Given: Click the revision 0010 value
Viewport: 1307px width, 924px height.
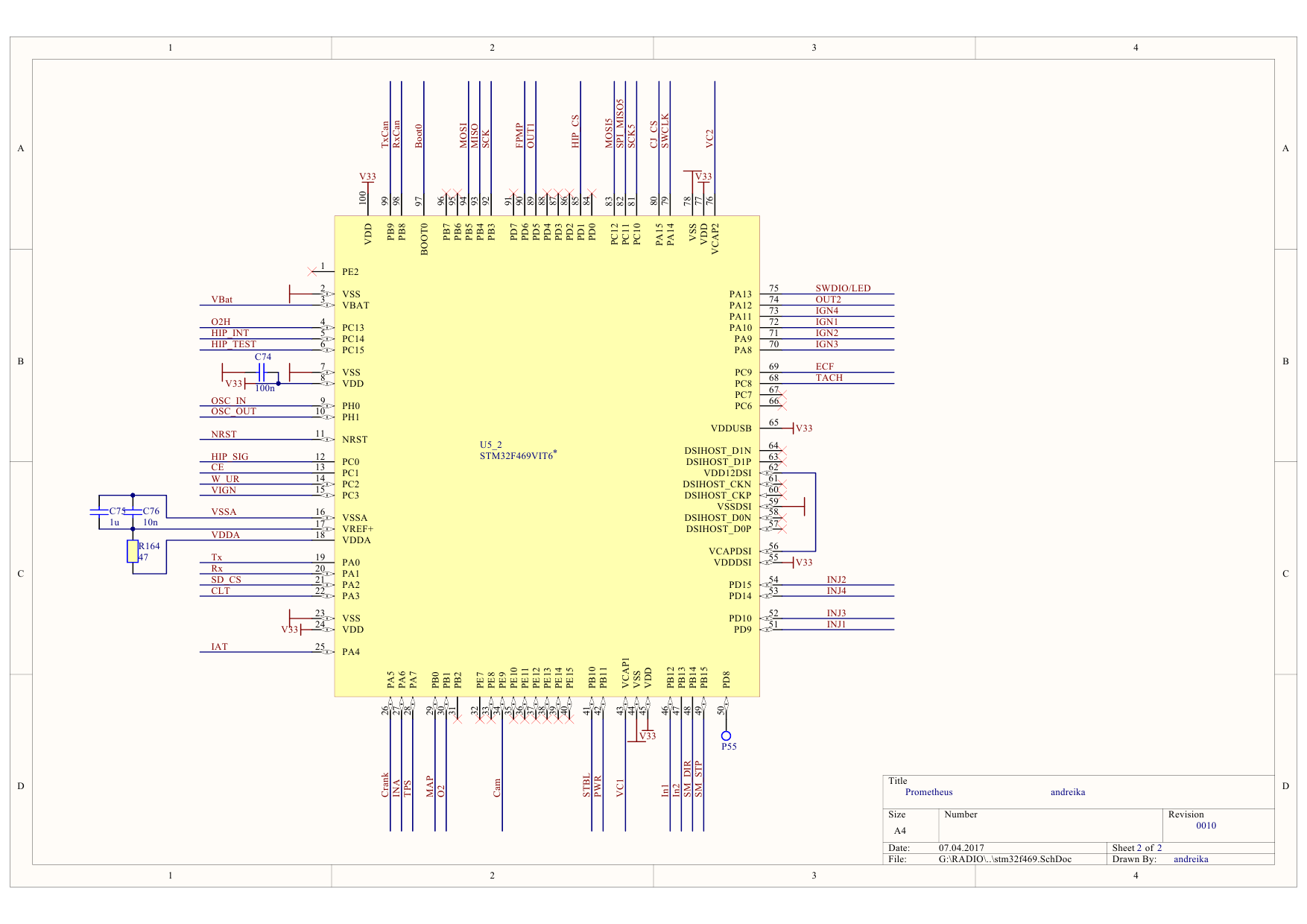Looking at the screenshot, I should coord(1206,826).
